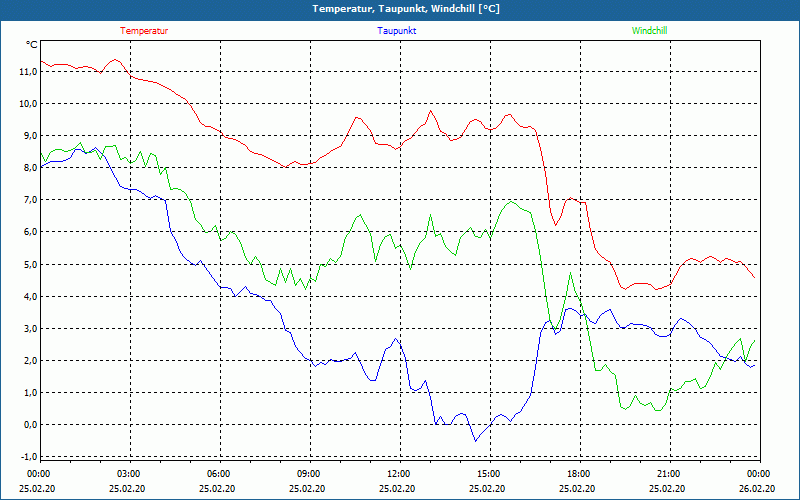The height and width of the screenshot is (500, 800).
Task: Select the 2,0 y-axis value
Action: (30, 361)
